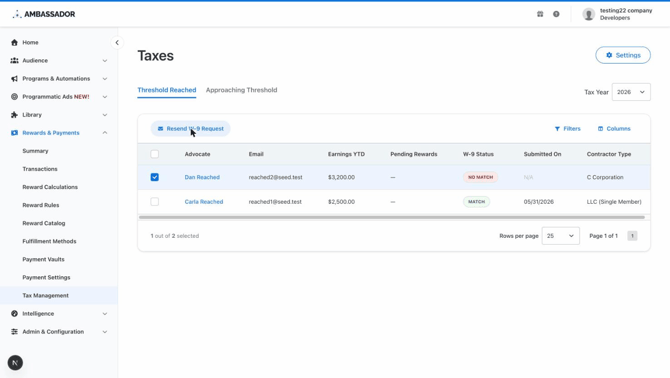Open the help question mark icon
Image resolution: width=670 pixels, height=378 pixels.
coord(556,14)
